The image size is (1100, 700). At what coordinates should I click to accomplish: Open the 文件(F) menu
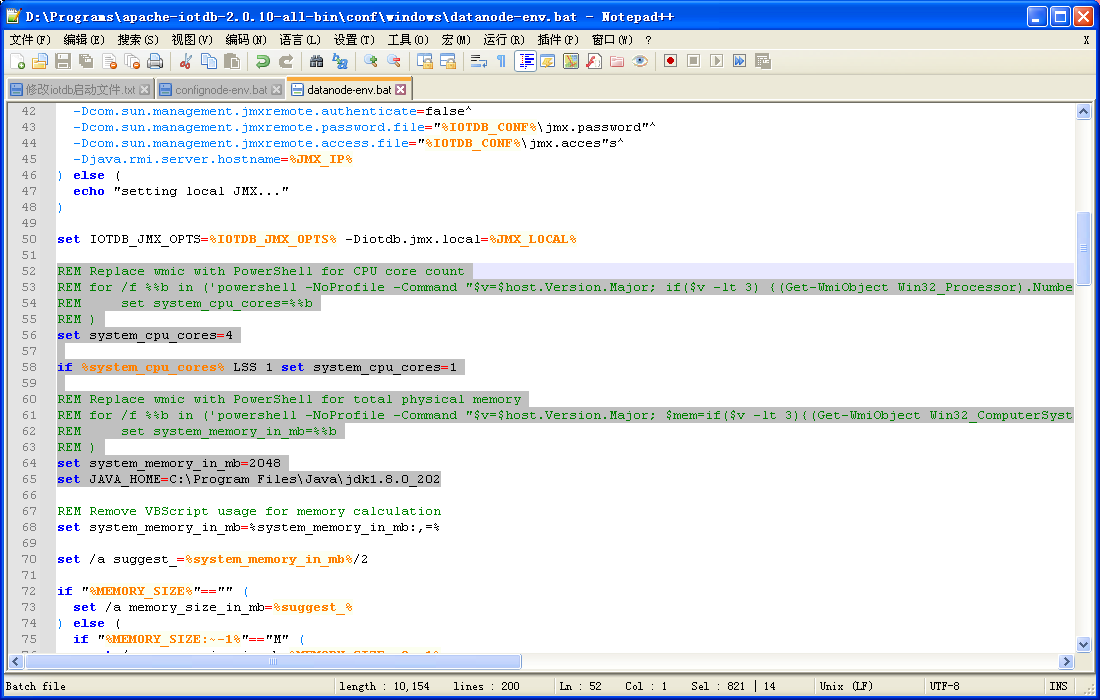click(x=30, y=40)
